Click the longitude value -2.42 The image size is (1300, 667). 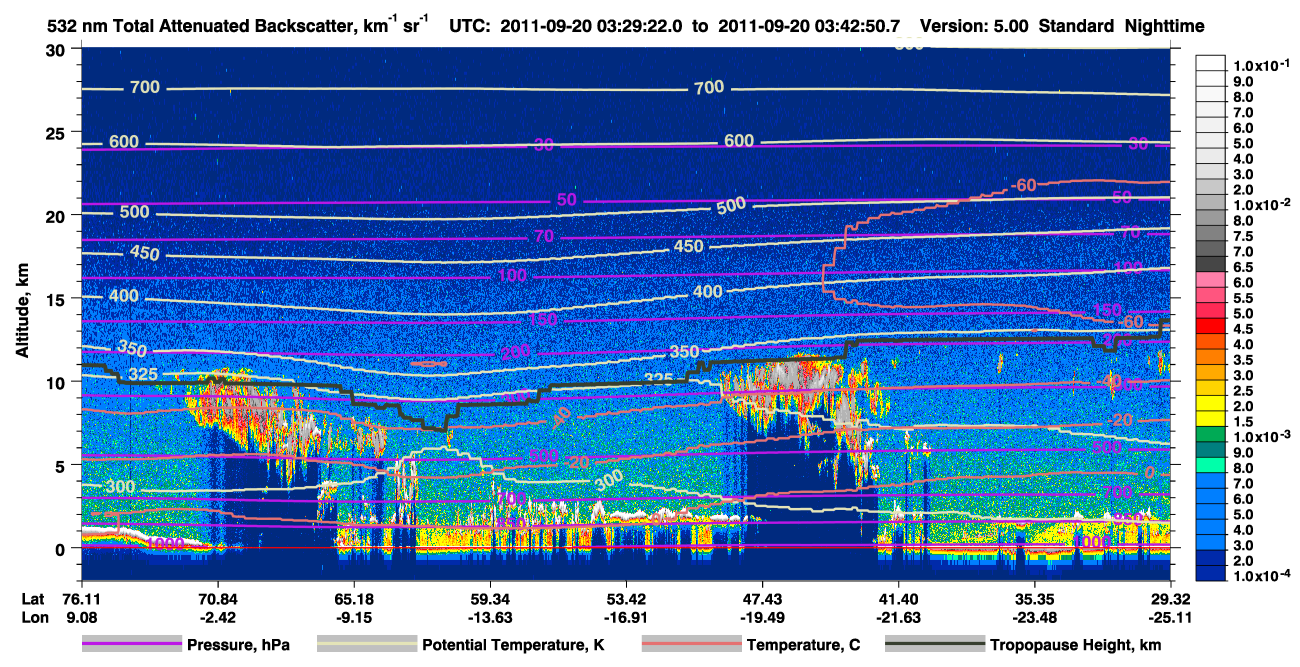tap(217, 617)
